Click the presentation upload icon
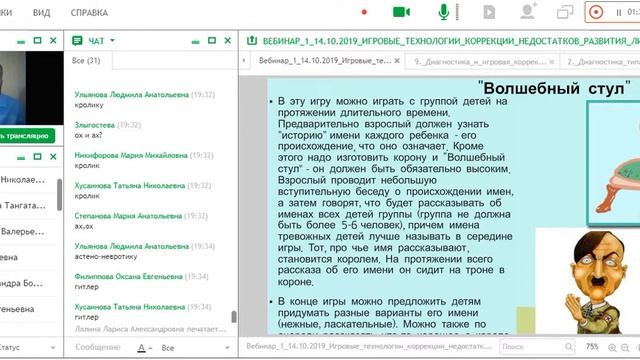Image resolution: width=640 pixels, height=360 pixels. (x=252, y=40)
